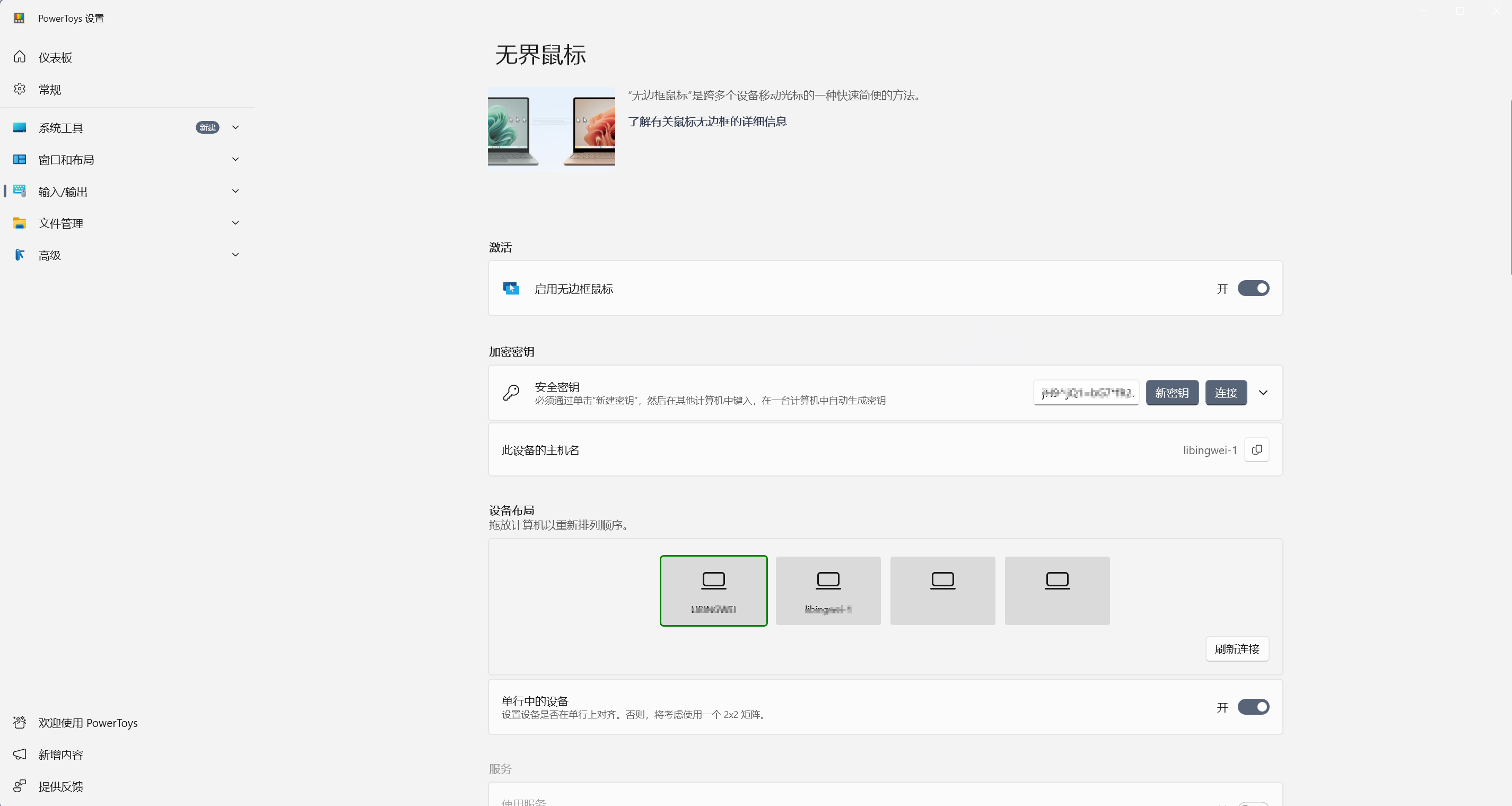Click the 系统工具 monitor icon
Viewport: 1512px width, 806px height.
click(20, 127)
